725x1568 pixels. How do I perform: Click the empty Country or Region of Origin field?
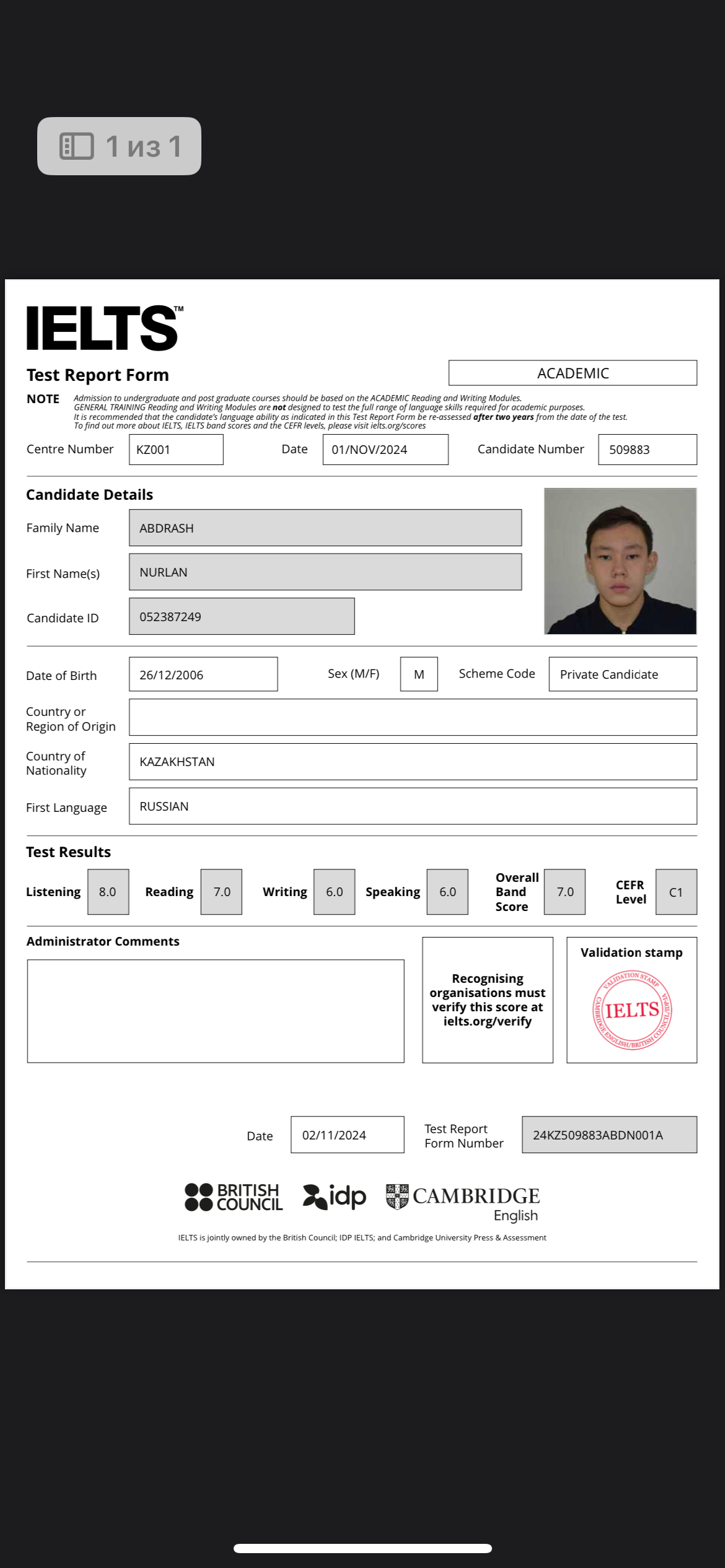tap(413, 717)
